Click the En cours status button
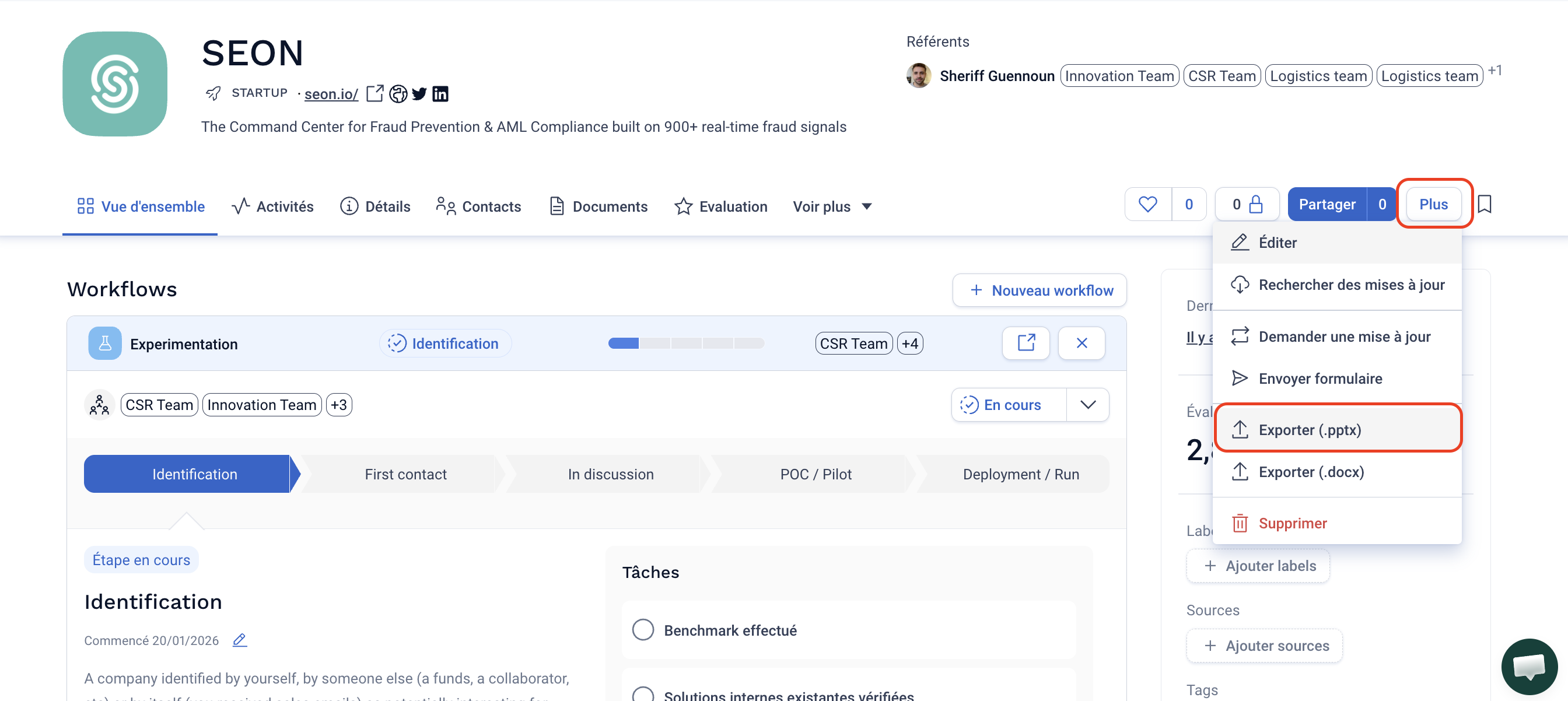Viewport: 1568px width, 701px height. (1009, 405)
